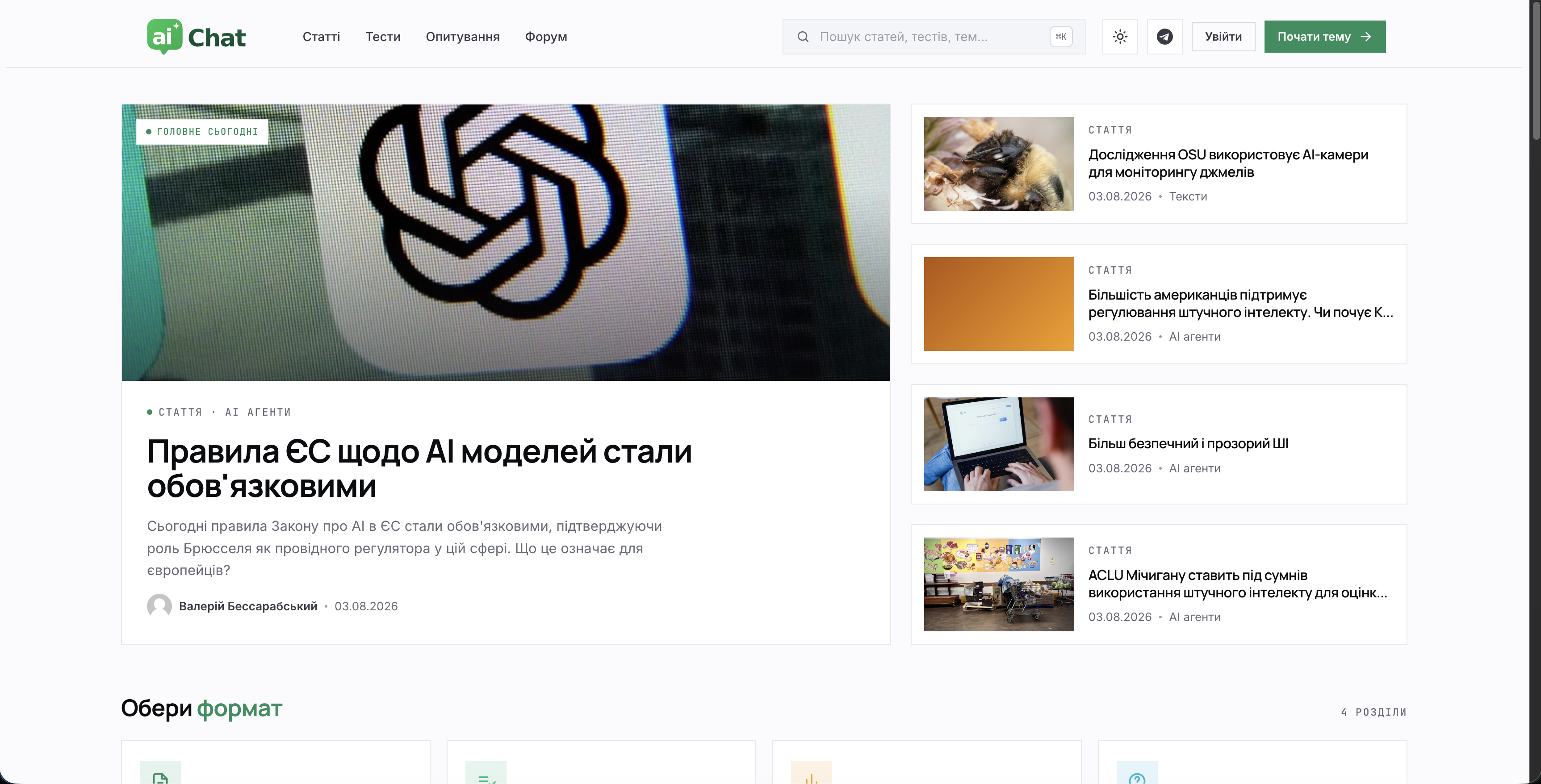Open the Telegram channel icon
The image size is (1541, 784).
pyautogui.click(x=1164, y=37)
